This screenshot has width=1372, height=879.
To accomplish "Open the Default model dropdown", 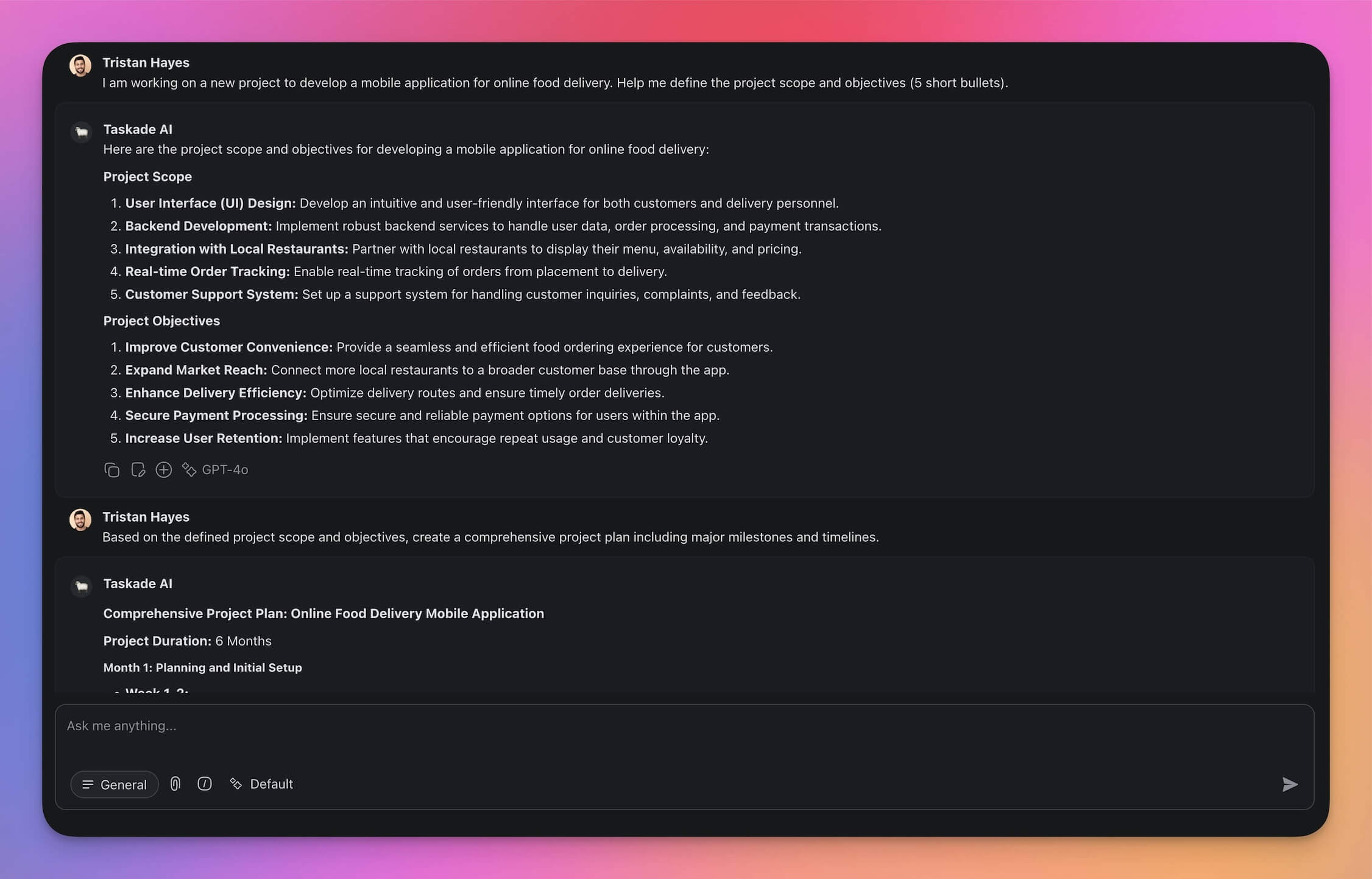I will click(x=262, y=784).
